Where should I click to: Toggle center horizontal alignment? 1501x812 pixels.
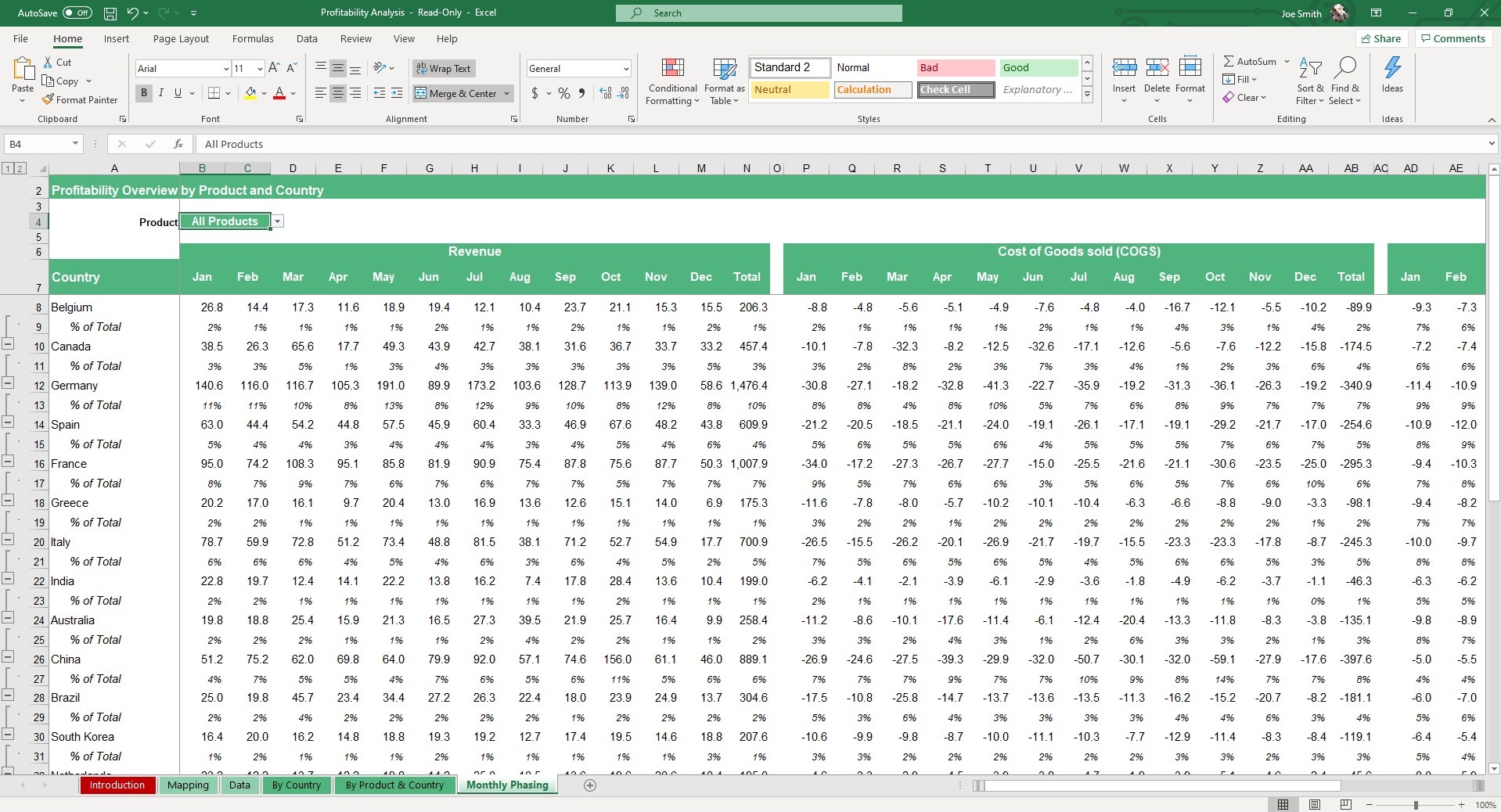click(338, 94)
